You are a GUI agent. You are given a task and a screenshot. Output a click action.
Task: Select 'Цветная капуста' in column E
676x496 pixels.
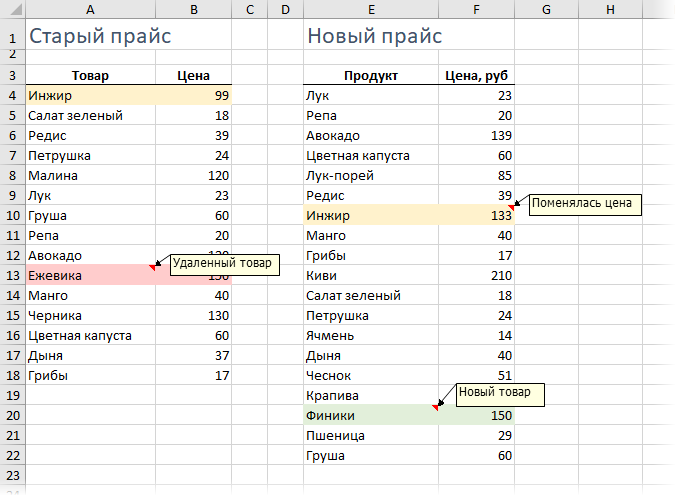click(371, 155)
